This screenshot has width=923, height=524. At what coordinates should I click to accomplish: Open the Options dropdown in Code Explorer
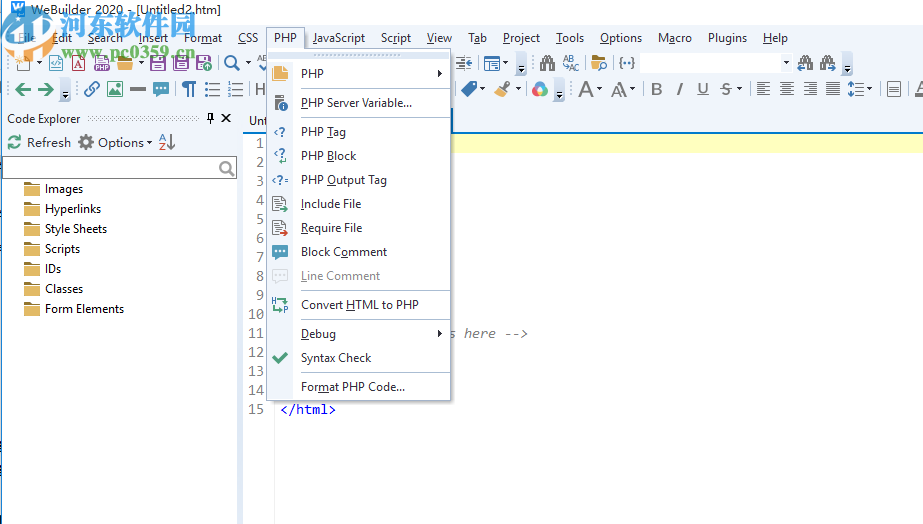pos(115,143)
